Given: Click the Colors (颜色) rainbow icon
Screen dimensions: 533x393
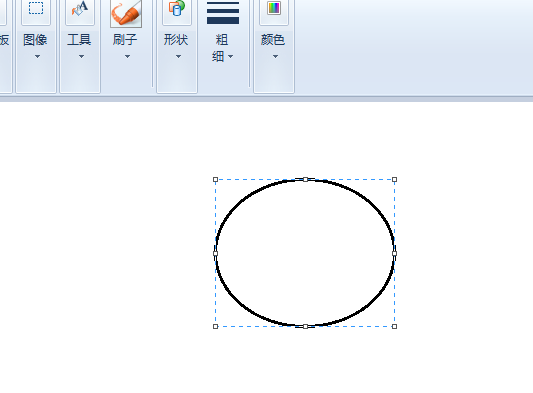Looking at the screenshot, I should pyautogui.click(x=274, y=8).
